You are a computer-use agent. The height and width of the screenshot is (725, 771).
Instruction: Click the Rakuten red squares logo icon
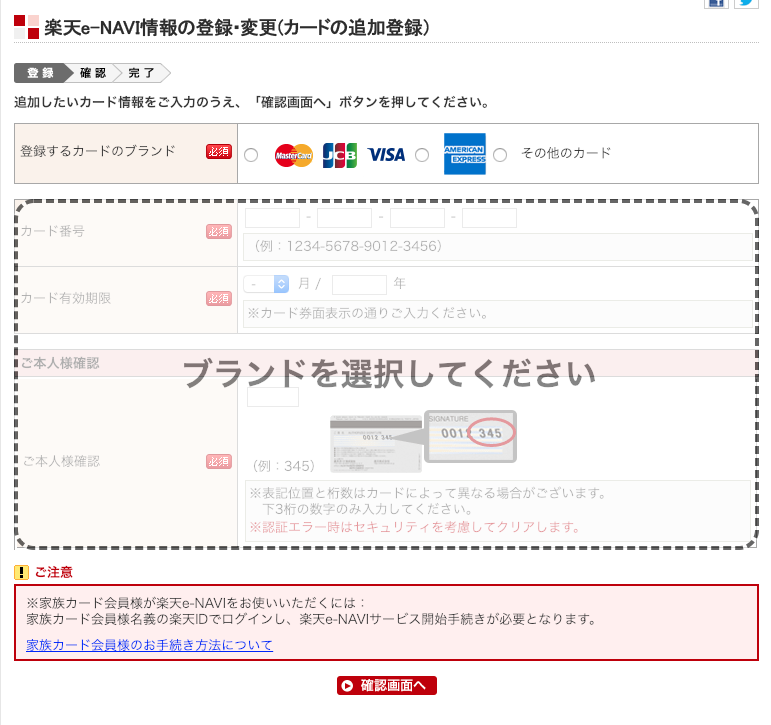click(27, 27)
